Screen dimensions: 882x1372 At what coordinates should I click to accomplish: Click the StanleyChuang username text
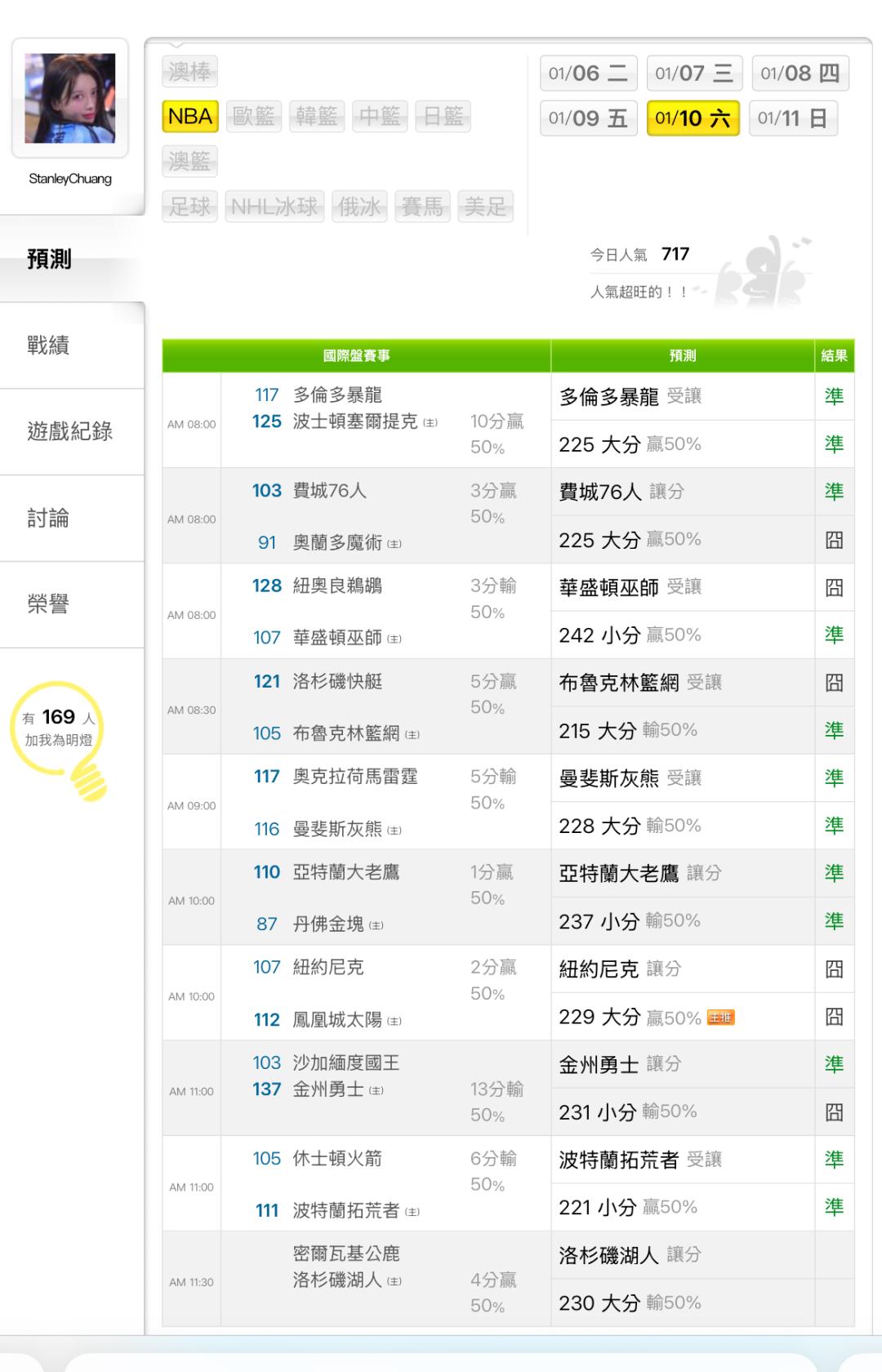(x=70, y=179)
